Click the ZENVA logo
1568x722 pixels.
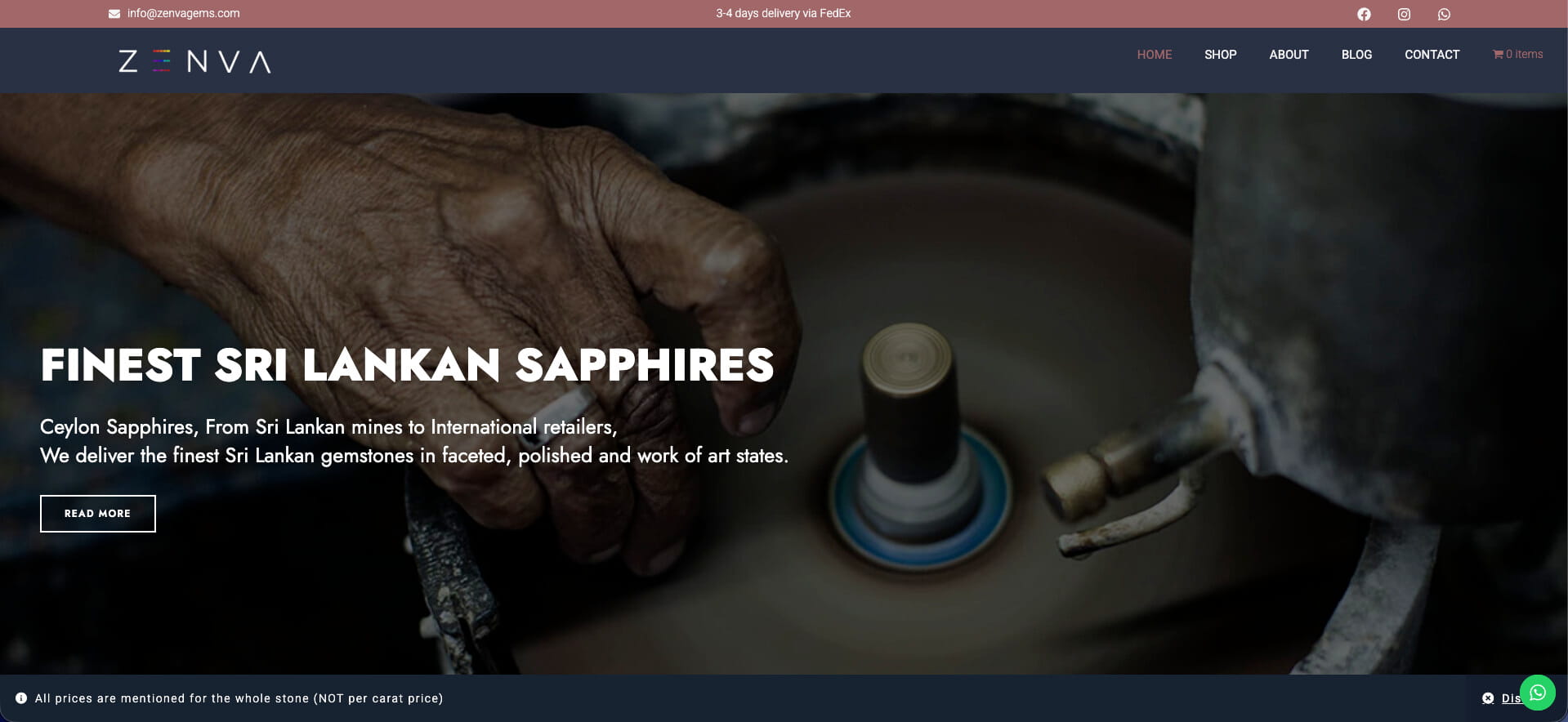pos(194,61)
